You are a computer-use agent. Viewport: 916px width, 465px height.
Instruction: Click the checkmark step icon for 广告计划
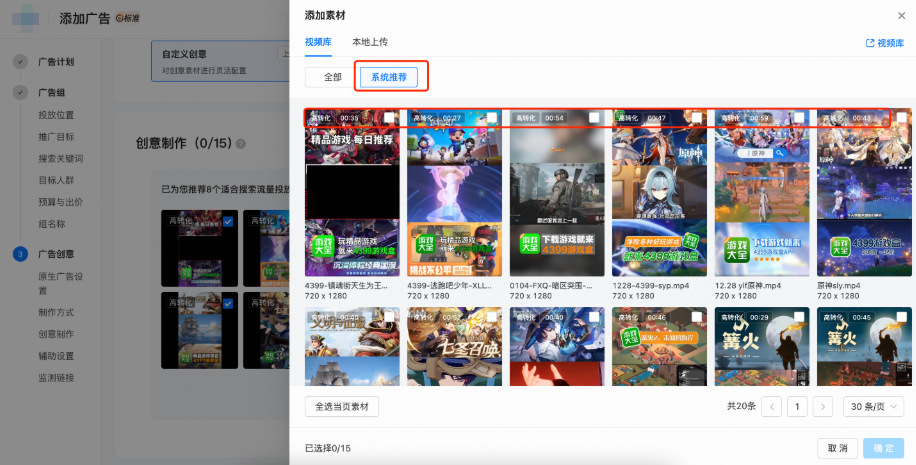coord(20,62)
